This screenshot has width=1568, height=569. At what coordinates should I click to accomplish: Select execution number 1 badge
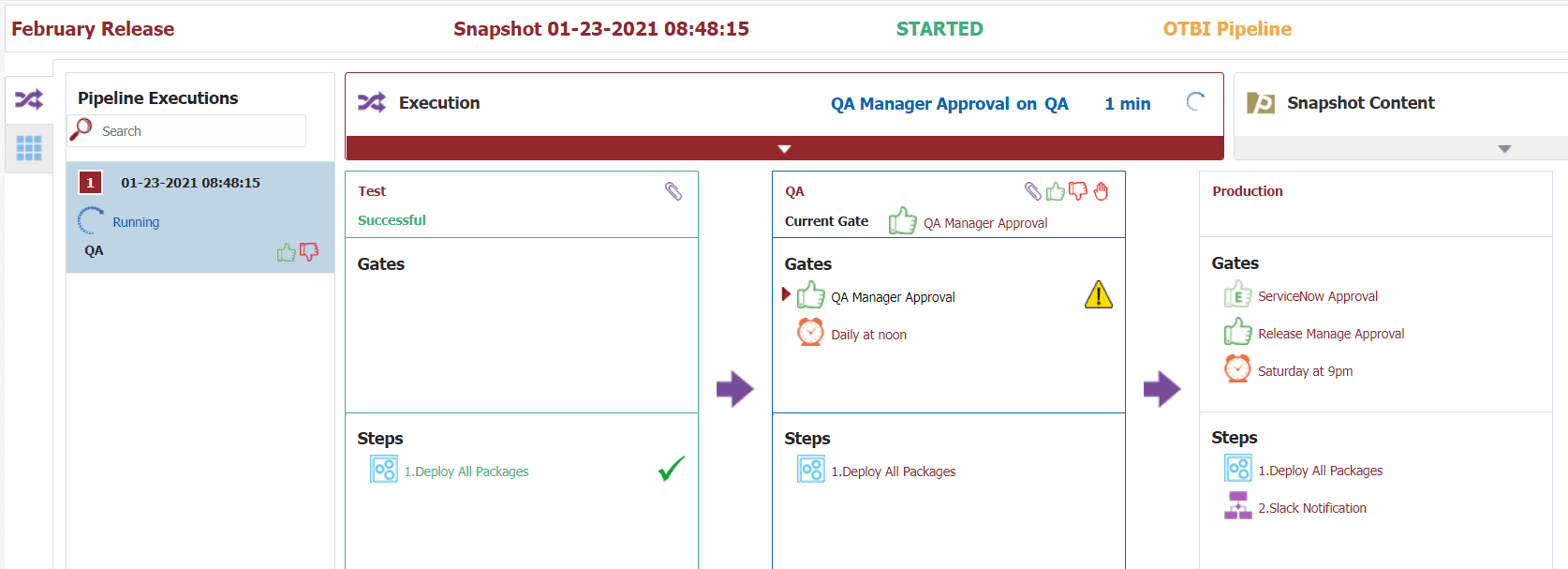point(90,183)
